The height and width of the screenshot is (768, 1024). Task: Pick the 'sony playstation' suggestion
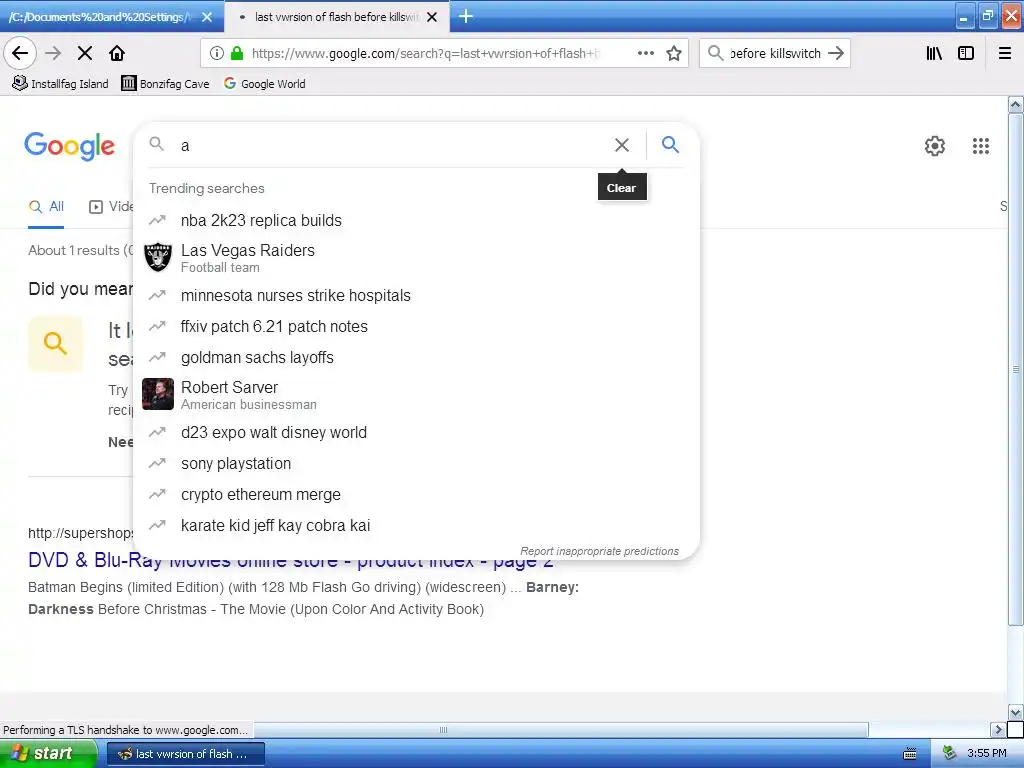pyautogui.click(x=416, y=464)
